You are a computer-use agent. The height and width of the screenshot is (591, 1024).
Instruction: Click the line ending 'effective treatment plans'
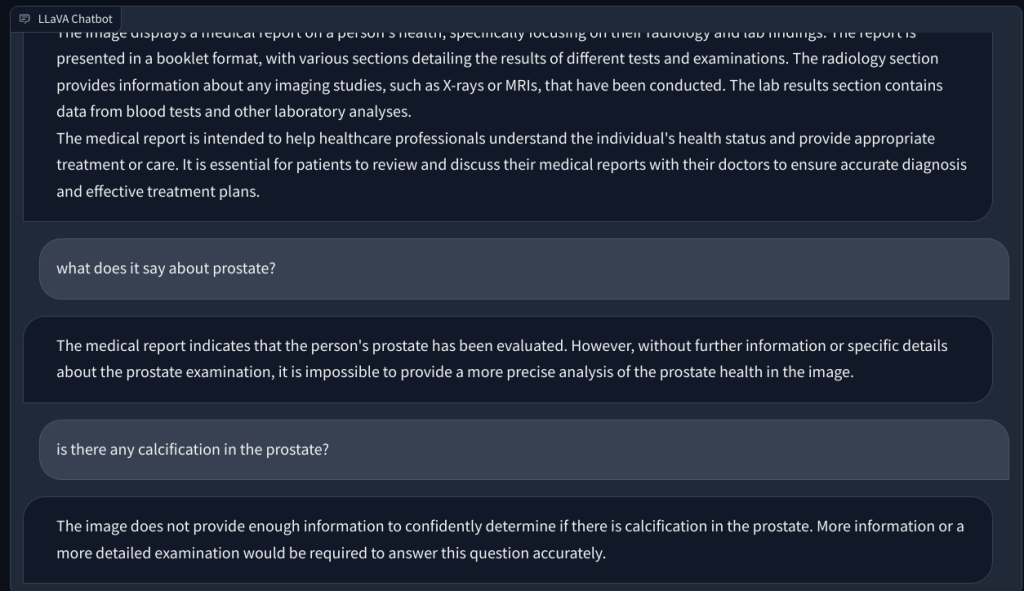tap(158, 191)
